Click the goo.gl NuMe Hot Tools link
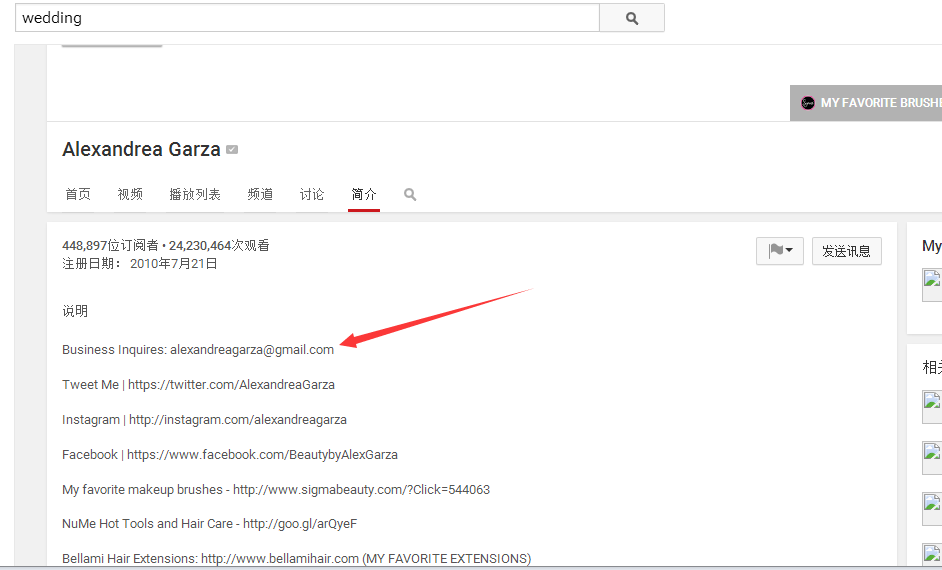The height and width of the screenshot is (570, 942). coord(300,524)
